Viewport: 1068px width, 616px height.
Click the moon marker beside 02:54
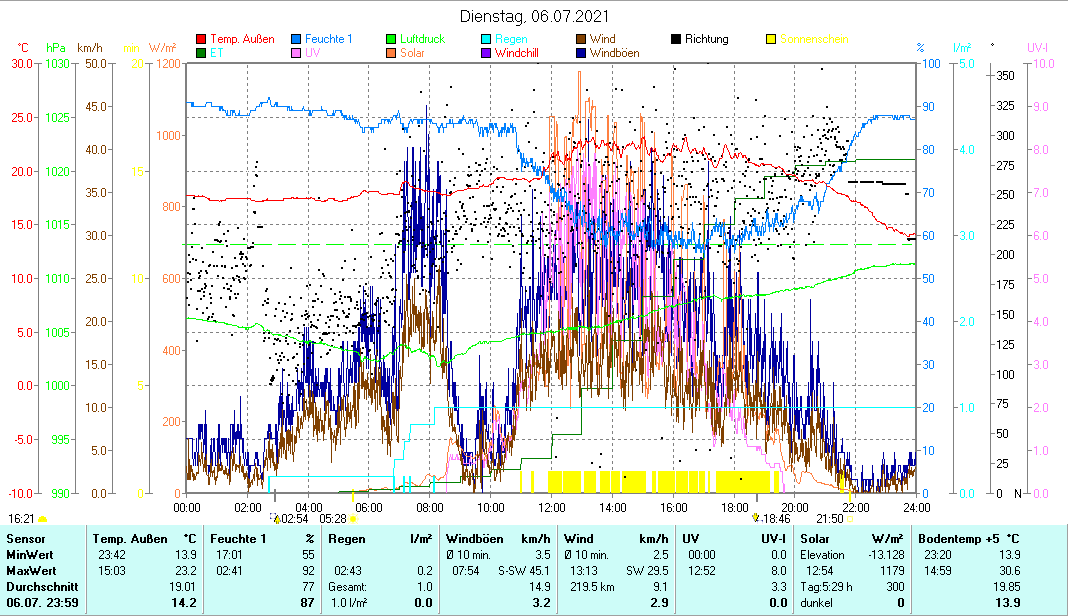(275, 519)
